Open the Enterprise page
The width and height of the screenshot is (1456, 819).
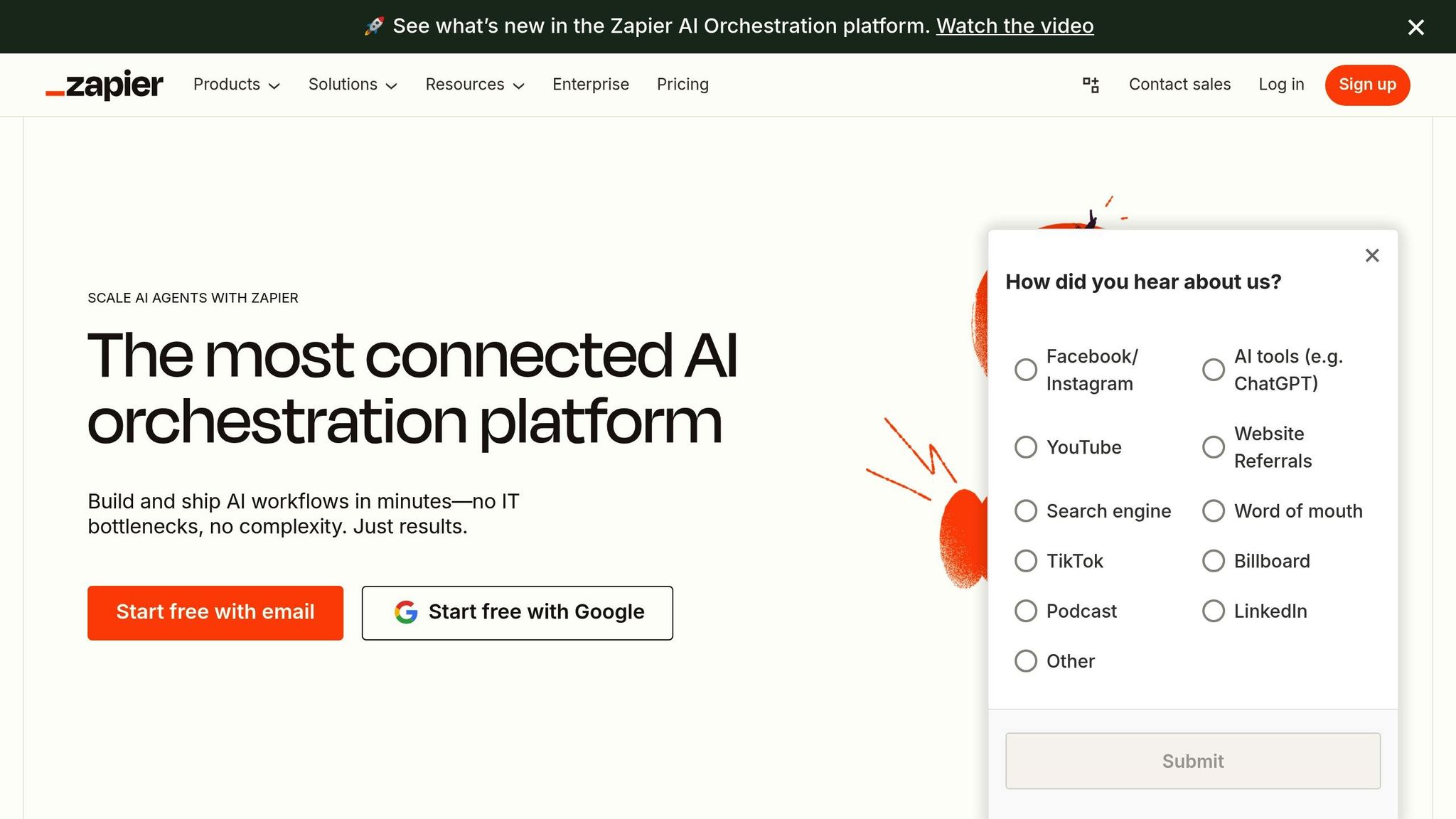pyautogui.click(x=591, y=85)
